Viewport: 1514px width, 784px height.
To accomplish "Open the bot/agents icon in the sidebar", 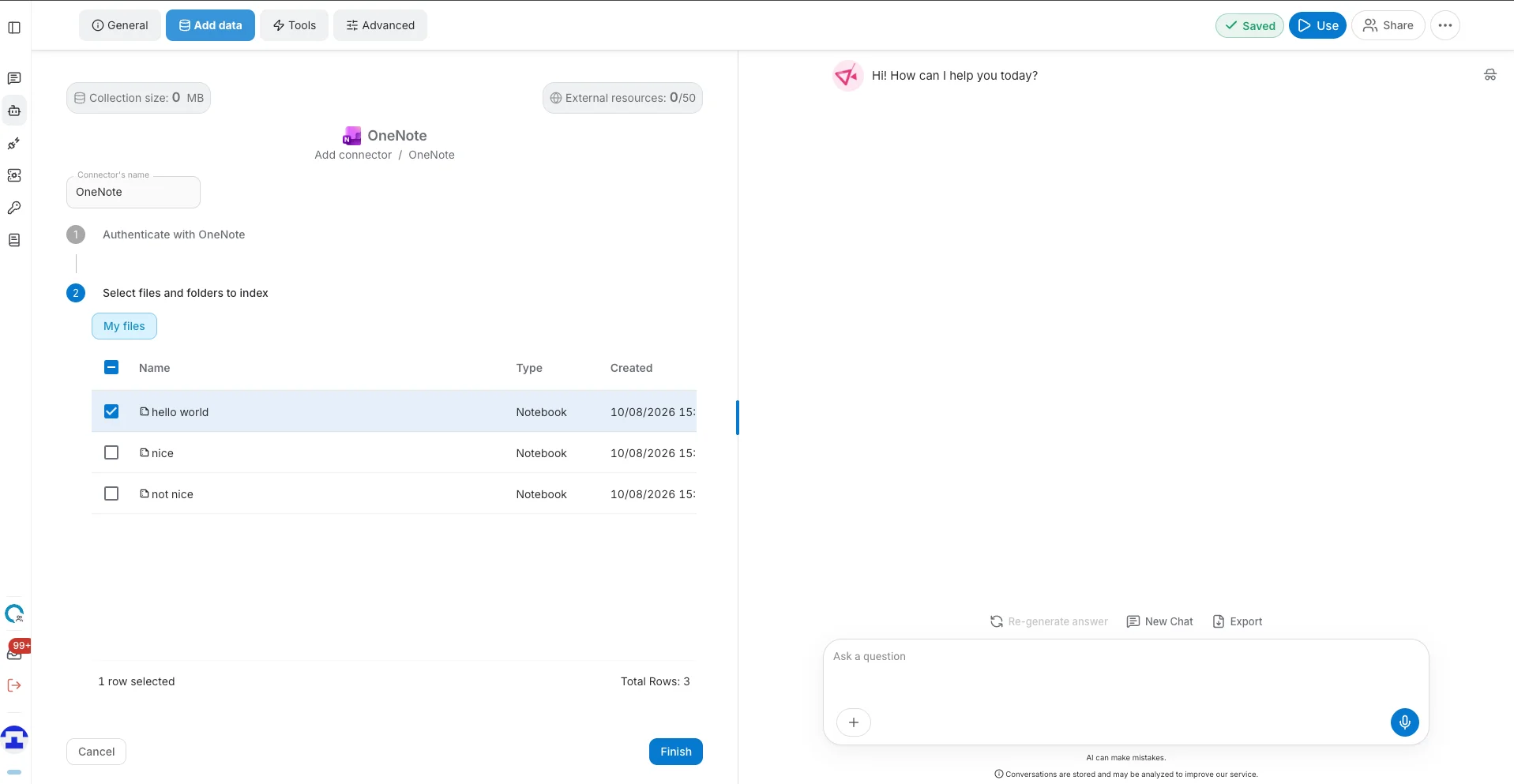I will (x=14, y=111).
